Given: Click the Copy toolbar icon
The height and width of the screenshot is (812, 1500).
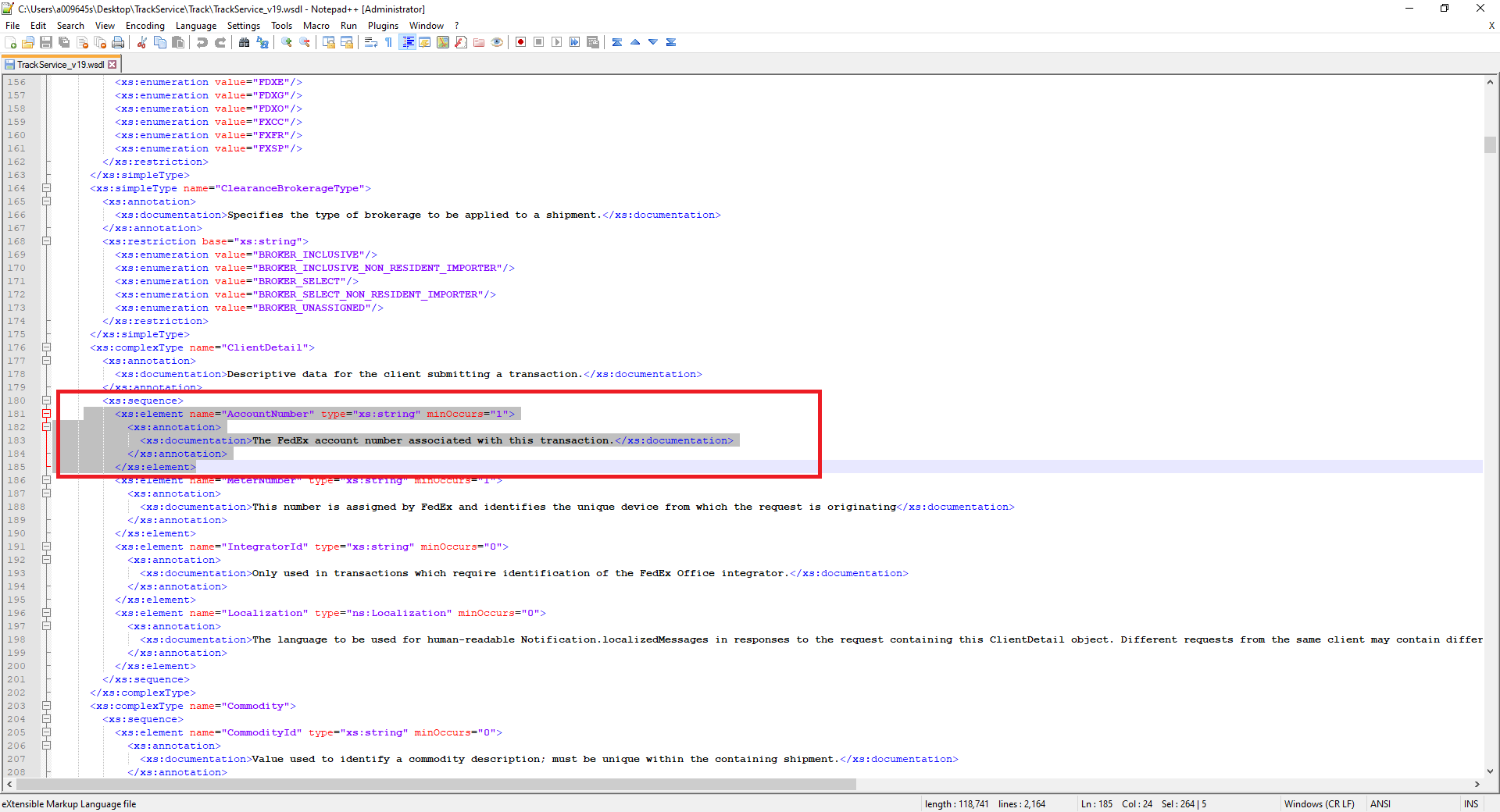Looking at the screenshot, I should coord(160,42).
